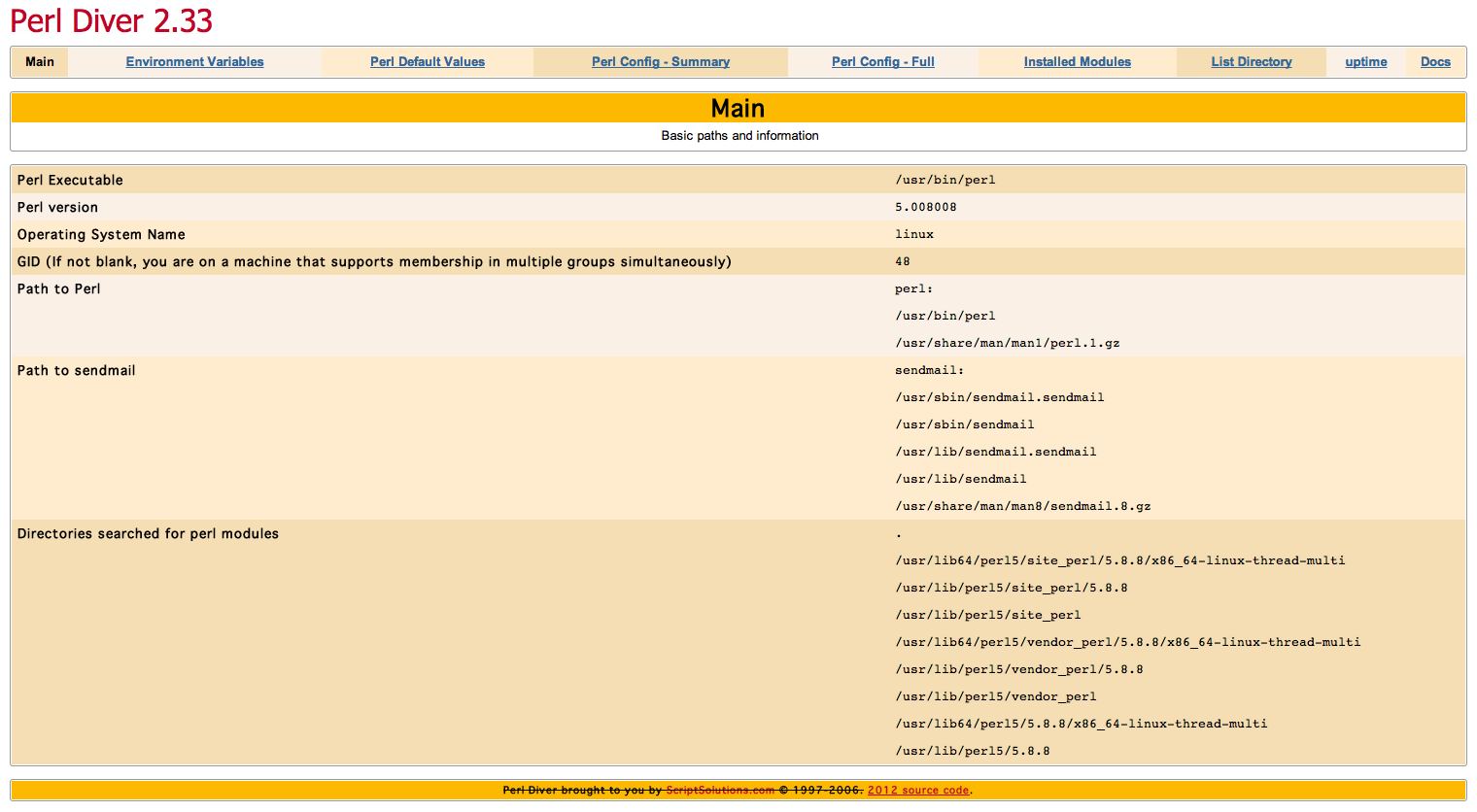Open the 2012 source code link
Viewport: 1477px width, 812px height.
tap(918, 791)
